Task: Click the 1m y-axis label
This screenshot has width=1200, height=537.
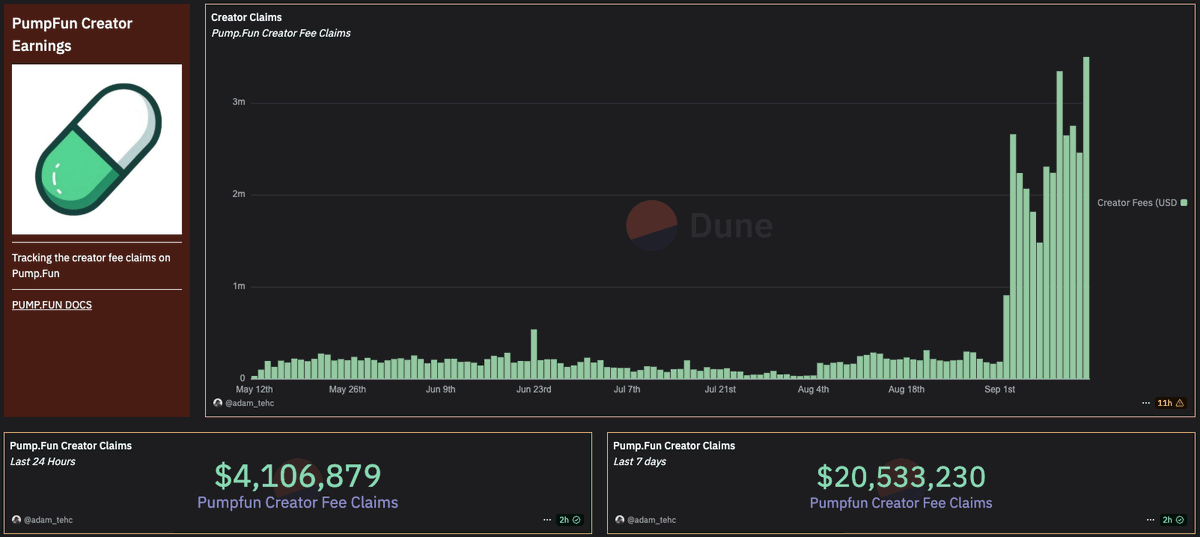Action: pyautogui.click(x=239, y=286)
